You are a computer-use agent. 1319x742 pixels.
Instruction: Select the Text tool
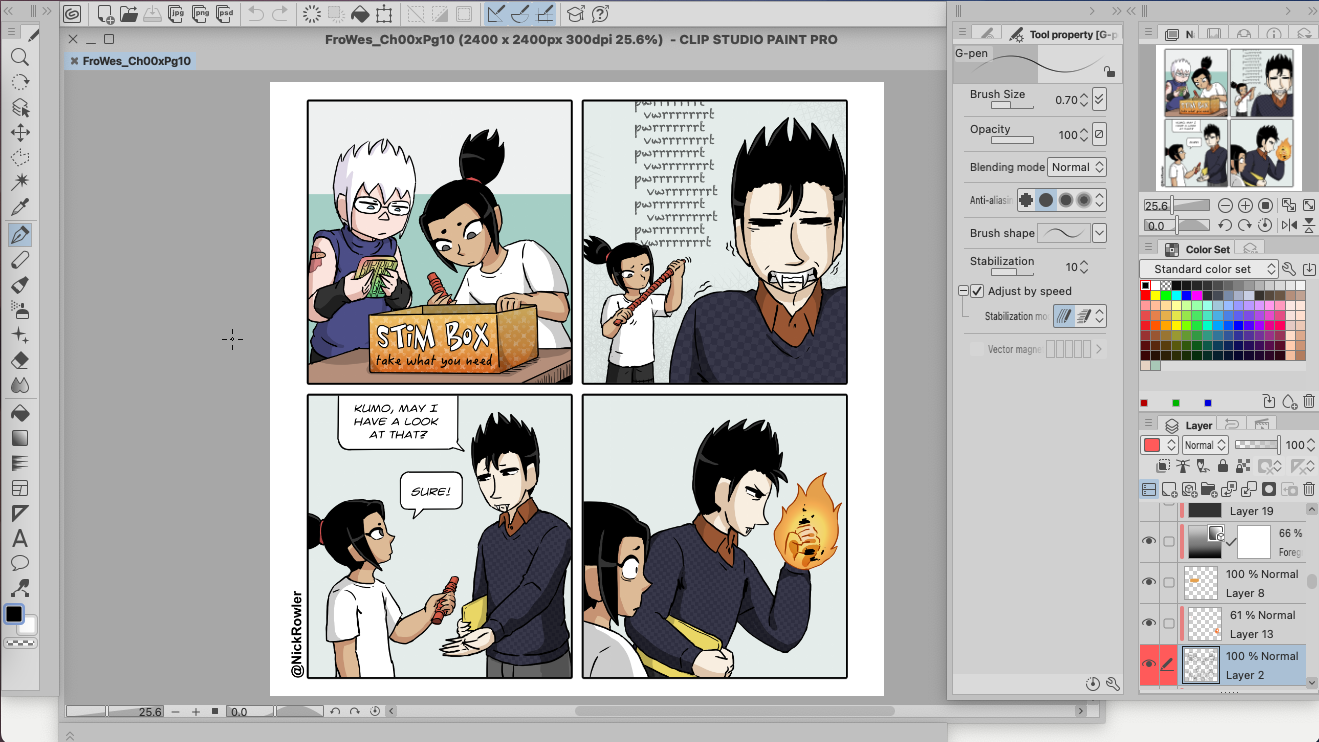click(20, 538)
